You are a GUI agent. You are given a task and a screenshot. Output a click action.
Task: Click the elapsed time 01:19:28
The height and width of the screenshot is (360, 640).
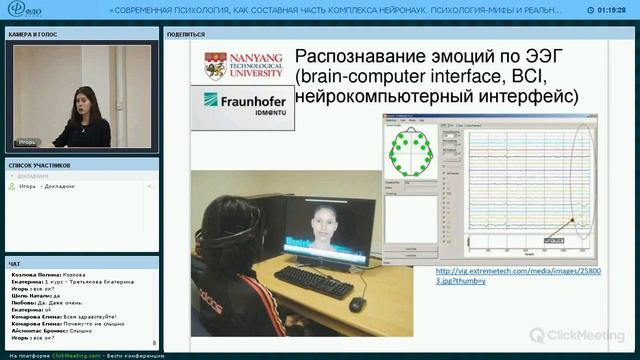(x=611, y=10)
